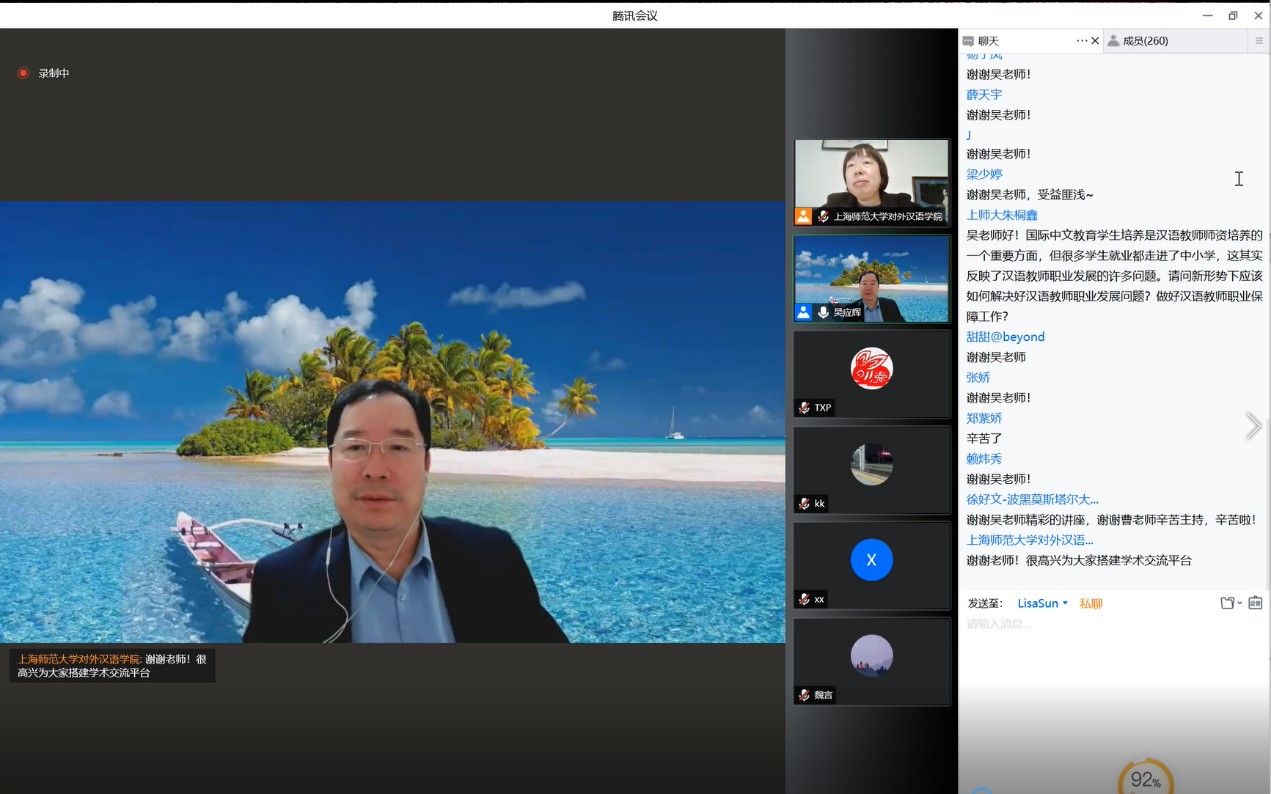The height and width of the screenshot is (794, 1271).
Task: Click the muted microphone icon on TXP tile
Action: pyautogui.click(x=804, y=408)
